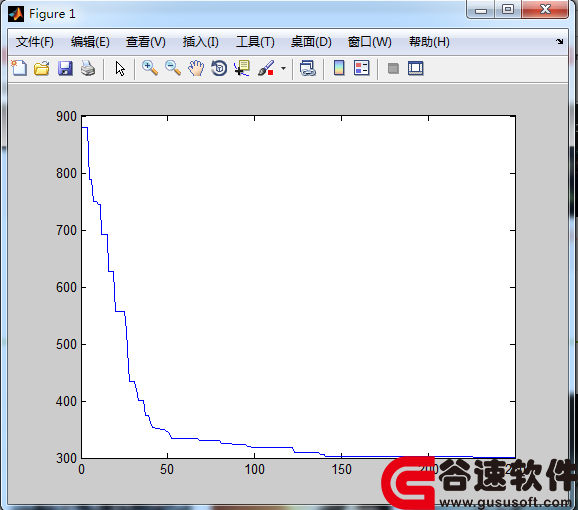Image resolution: width=578 pixels, height=510 pixels.
Task: Dock figure using menu bar arrow
Action: click(560, 42)
